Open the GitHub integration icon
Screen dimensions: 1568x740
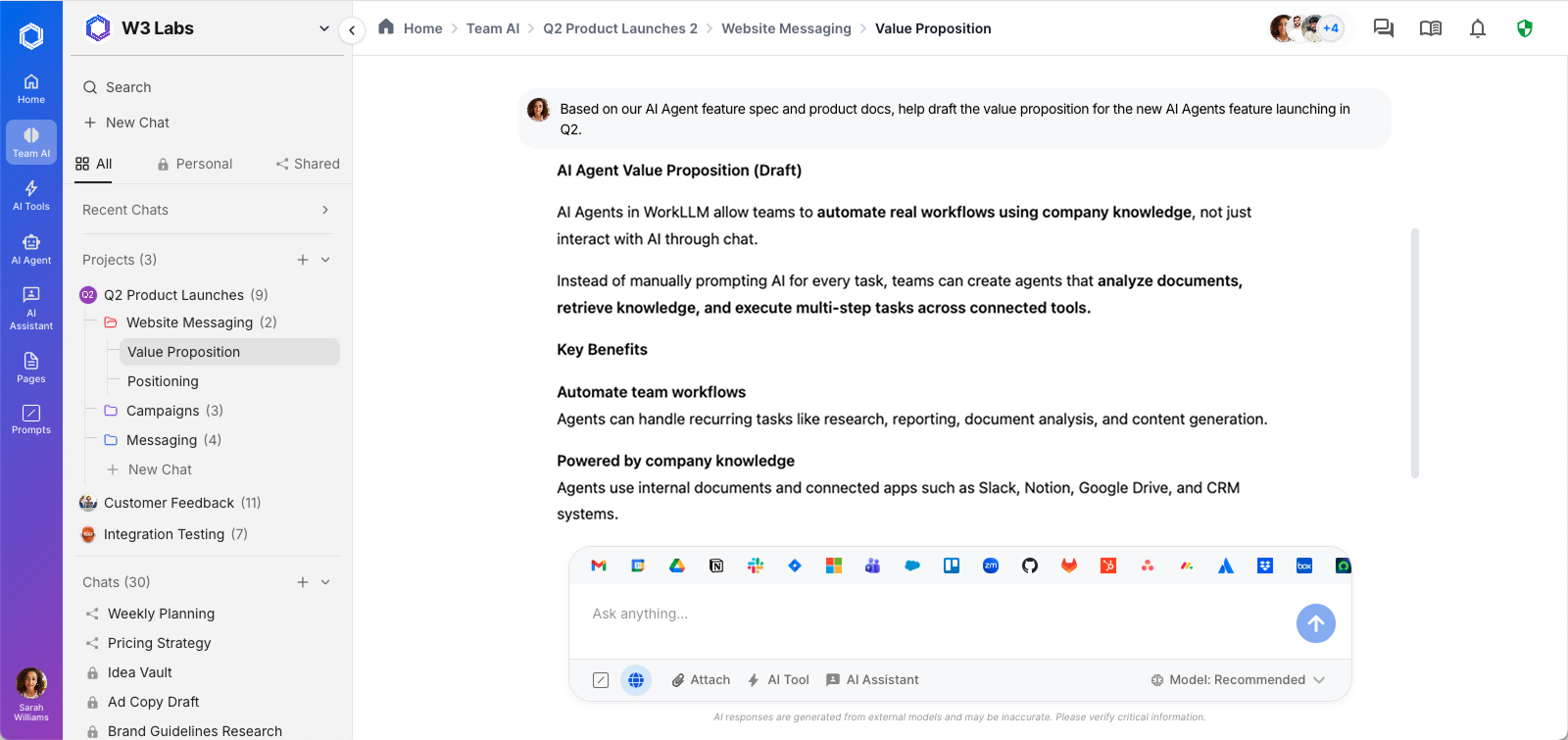click(x=1030, y=566)
